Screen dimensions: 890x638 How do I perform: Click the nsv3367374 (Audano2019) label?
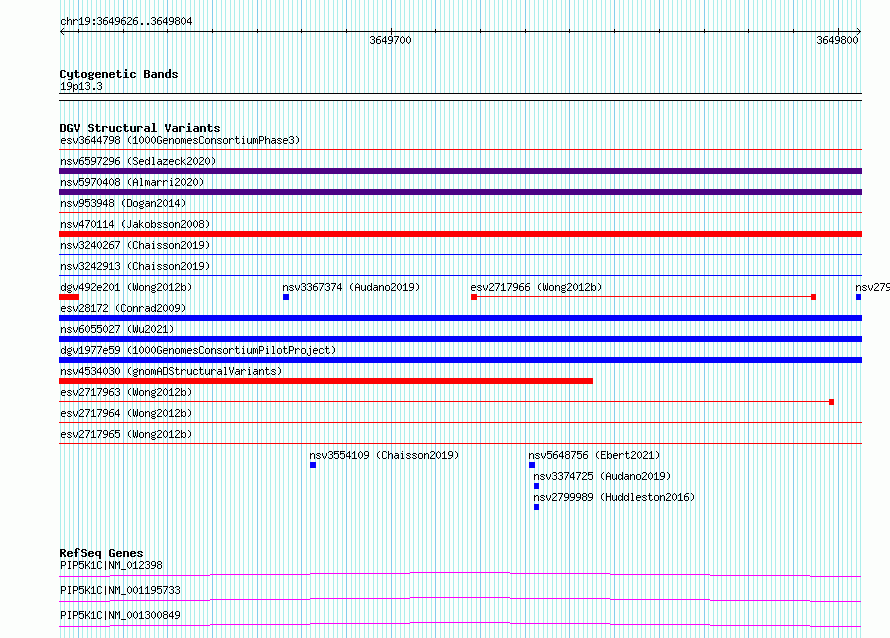coord(351,287)
